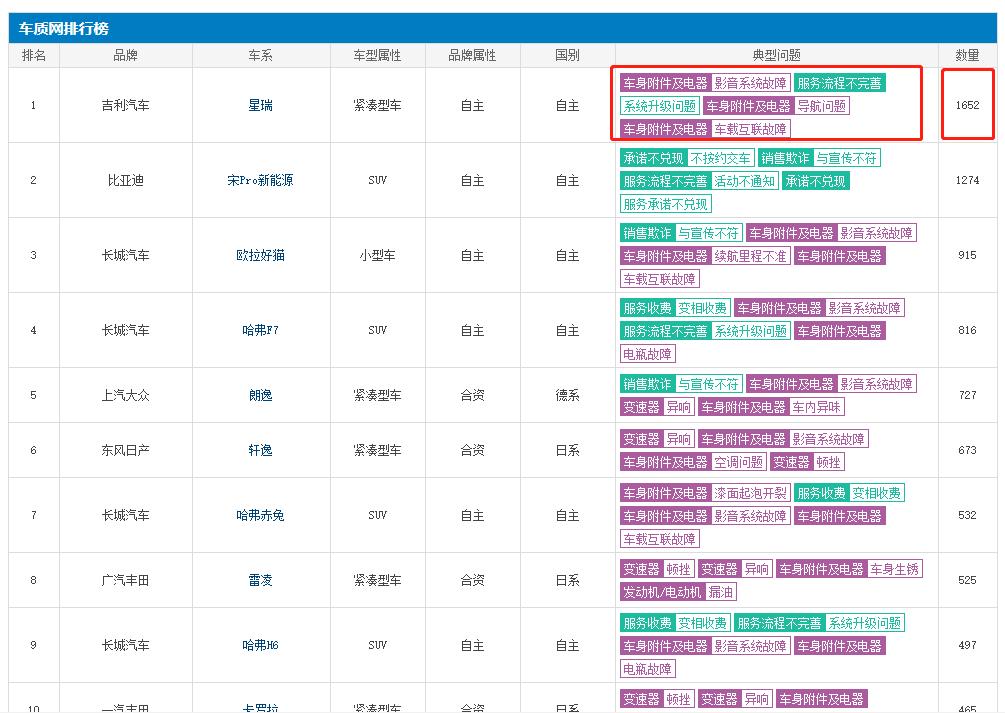Screen dimensions: 1005x713
Task: Click the count value 673
Action: click(x=967, y=450)
